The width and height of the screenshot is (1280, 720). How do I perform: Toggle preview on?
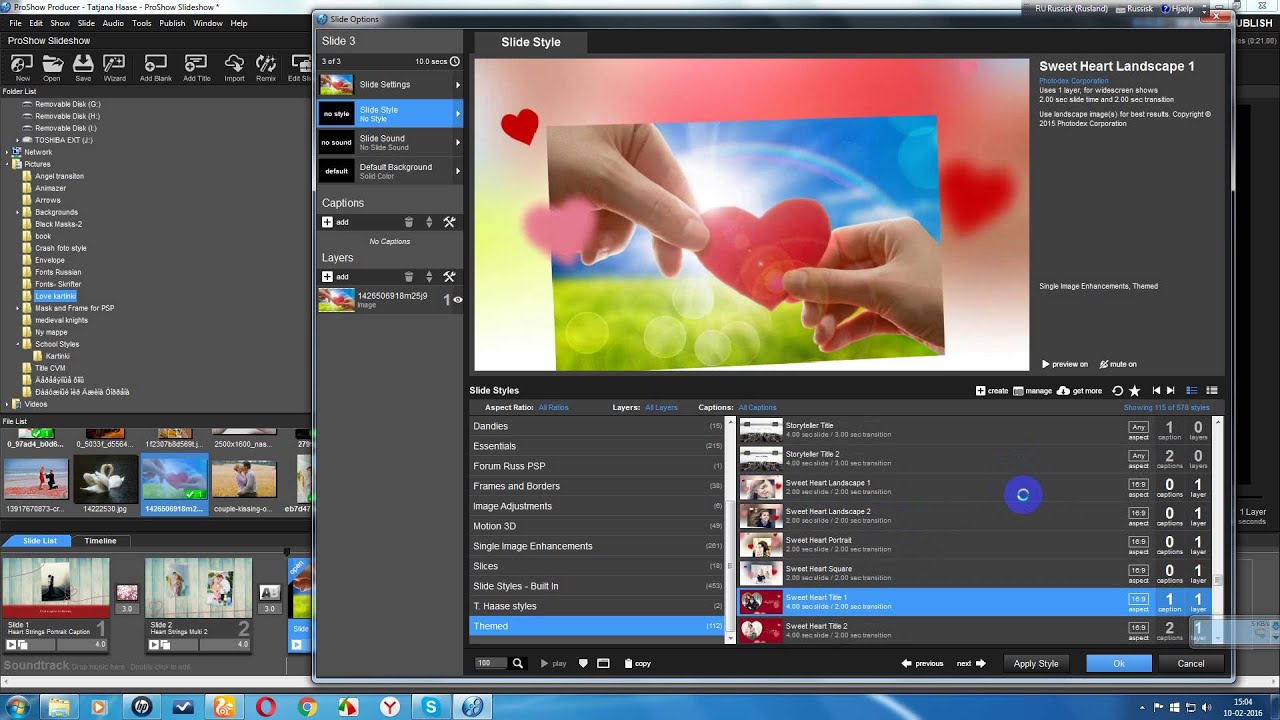pyautogui.click(x=1064, y=364)
